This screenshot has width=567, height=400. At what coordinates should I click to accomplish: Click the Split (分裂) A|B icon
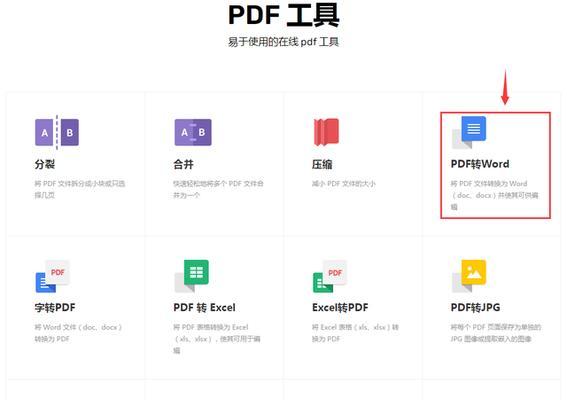coord(57,132)
